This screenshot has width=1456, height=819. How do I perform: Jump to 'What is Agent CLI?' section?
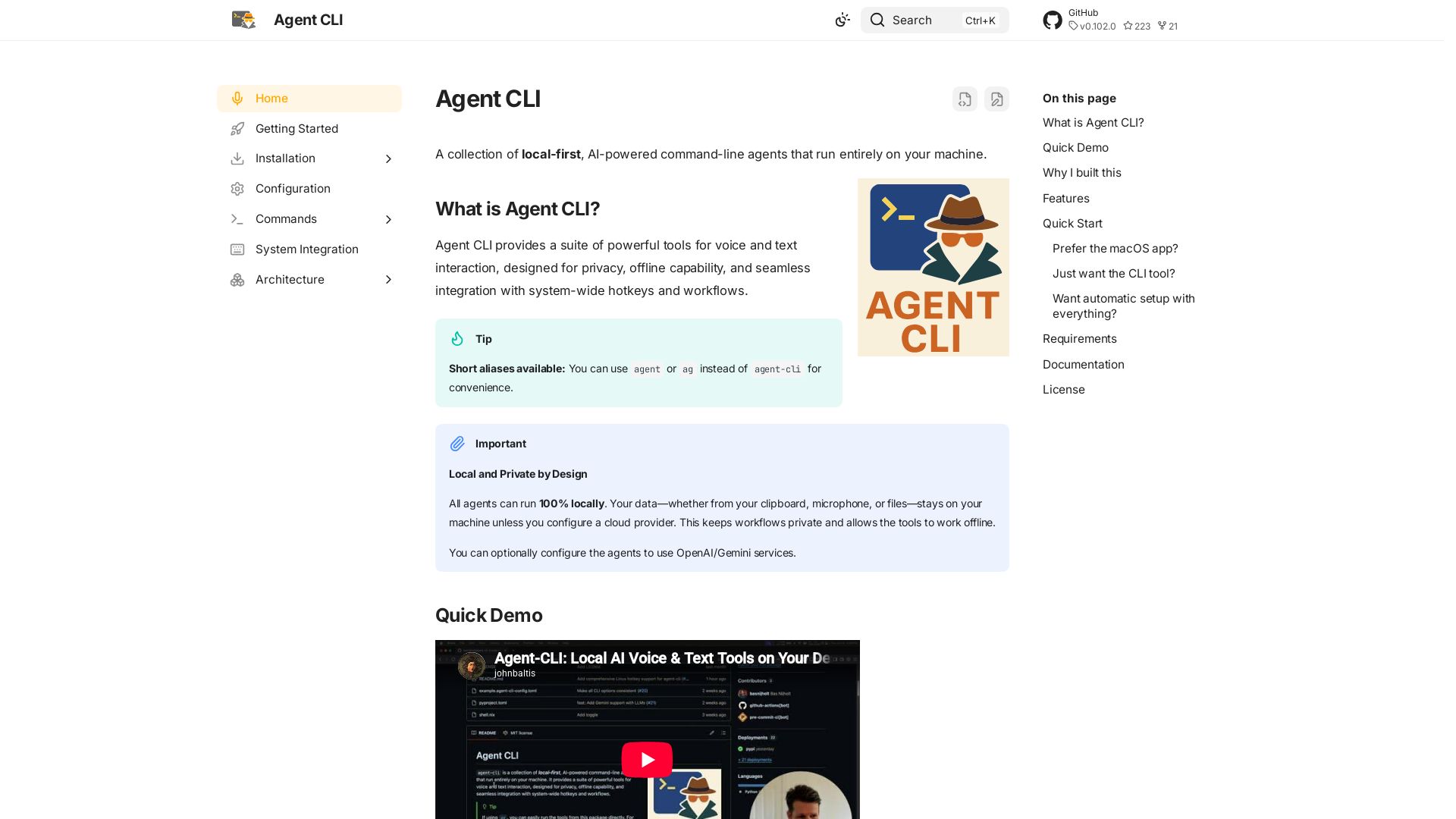pyautogui.click(x=1093, y=123)
